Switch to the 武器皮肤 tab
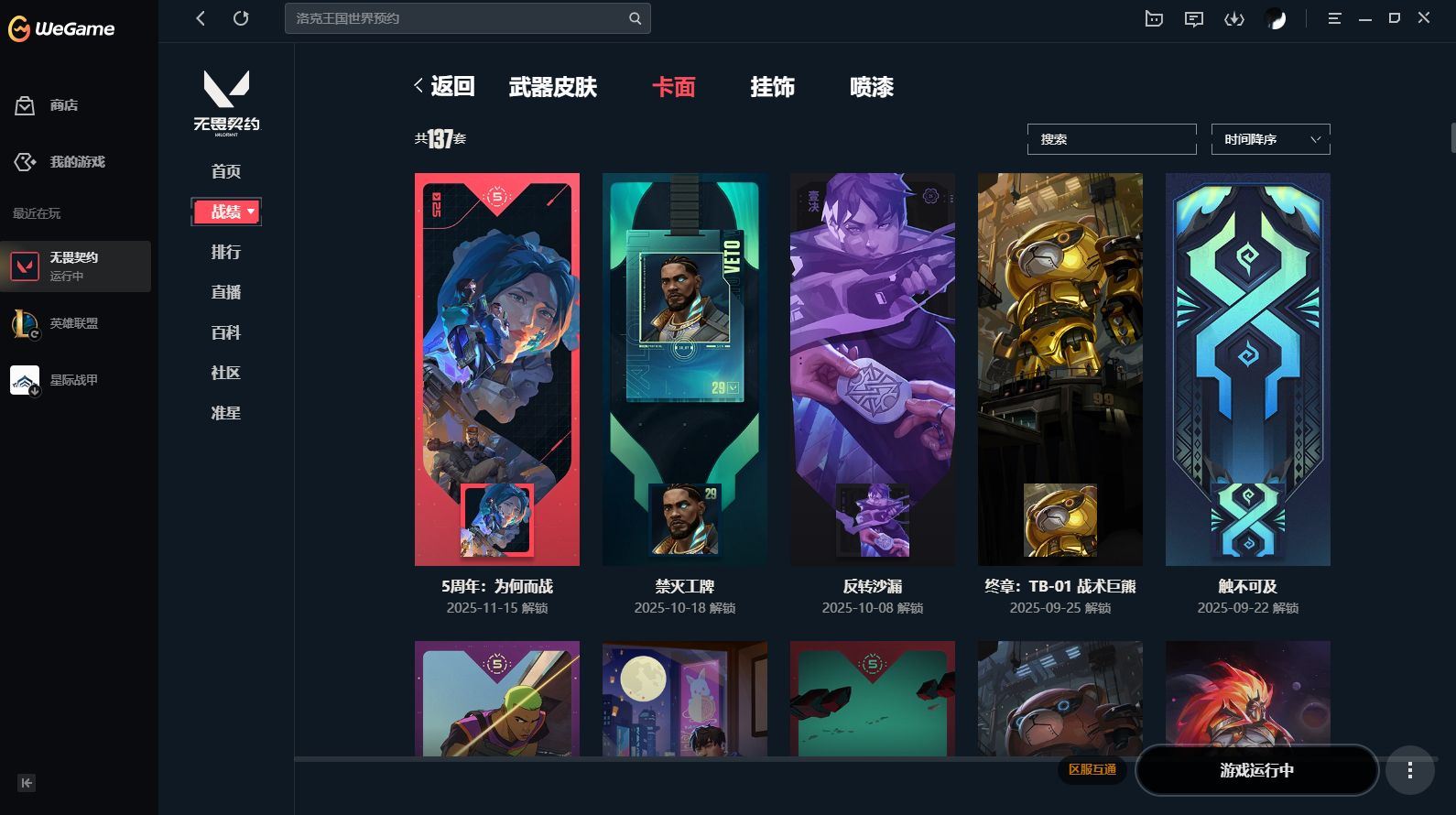The width and height of the screenshot is (1456, 815). pyautogui.click(x=552, y=87)
